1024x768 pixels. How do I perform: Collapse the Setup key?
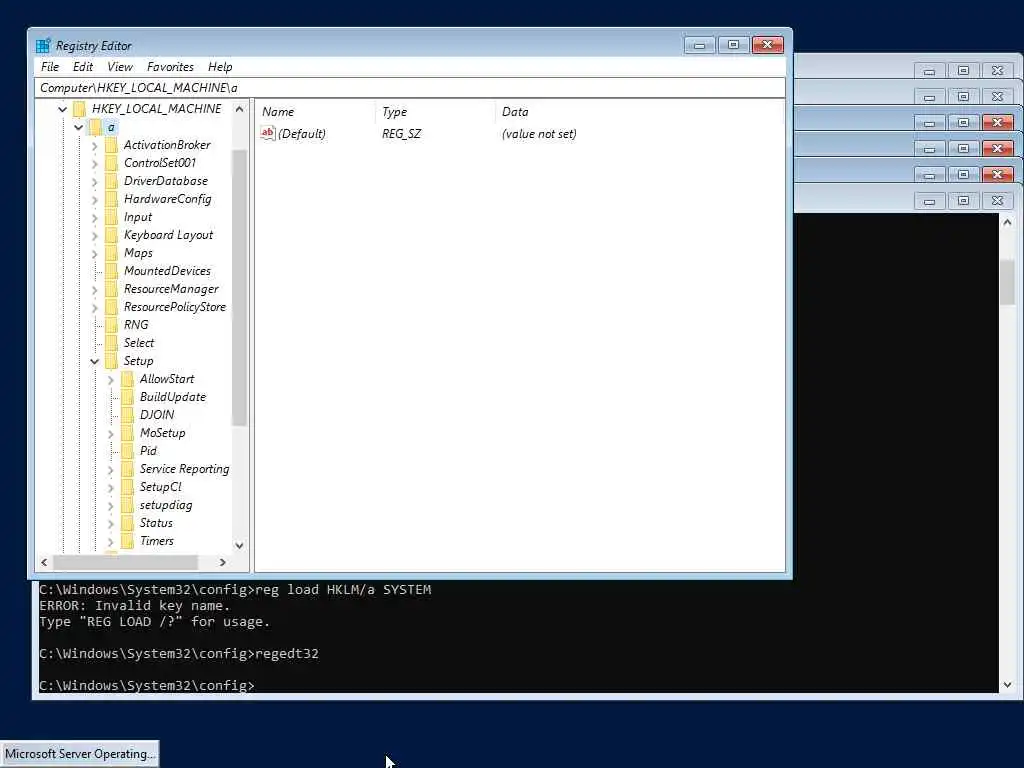(94, 361)
